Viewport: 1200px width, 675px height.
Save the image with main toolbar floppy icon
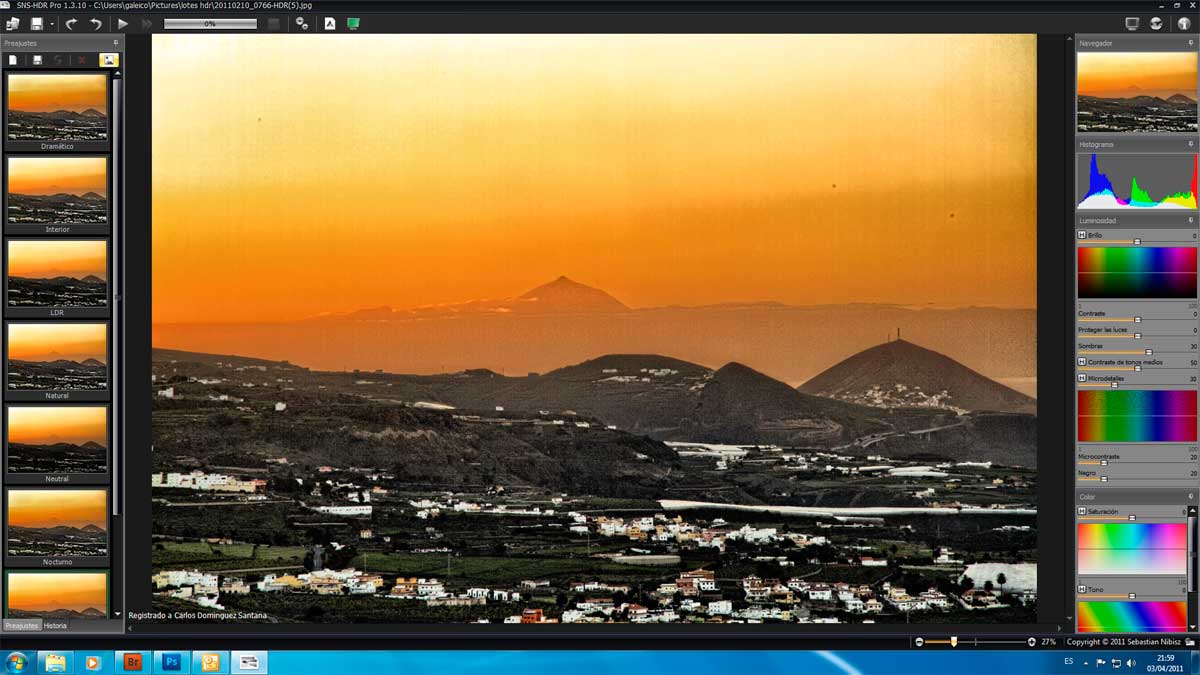click(x=37, y=23)
